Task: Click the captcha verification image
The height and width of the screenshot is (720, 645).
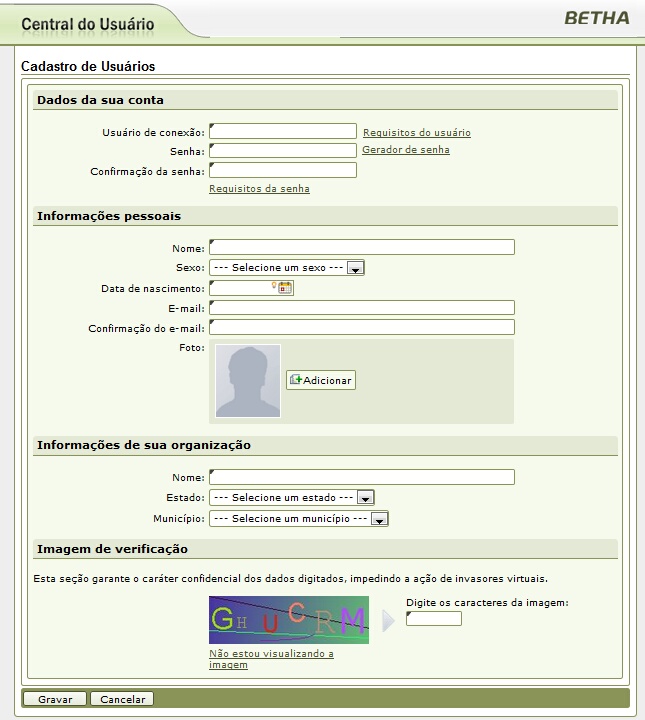Action: click(x=289, y=620)
